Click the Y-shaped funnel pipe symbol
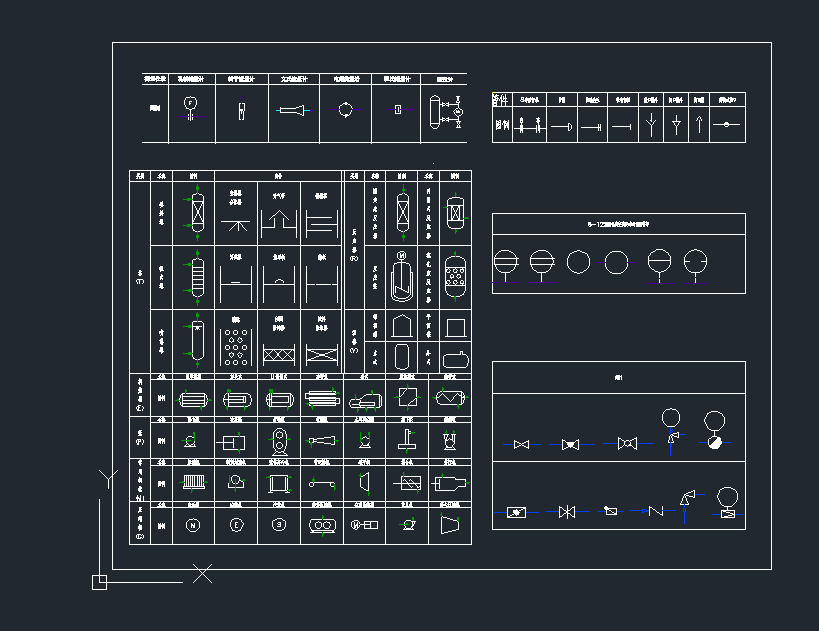This screenshot has height=631, width=819. click(650, 125)
